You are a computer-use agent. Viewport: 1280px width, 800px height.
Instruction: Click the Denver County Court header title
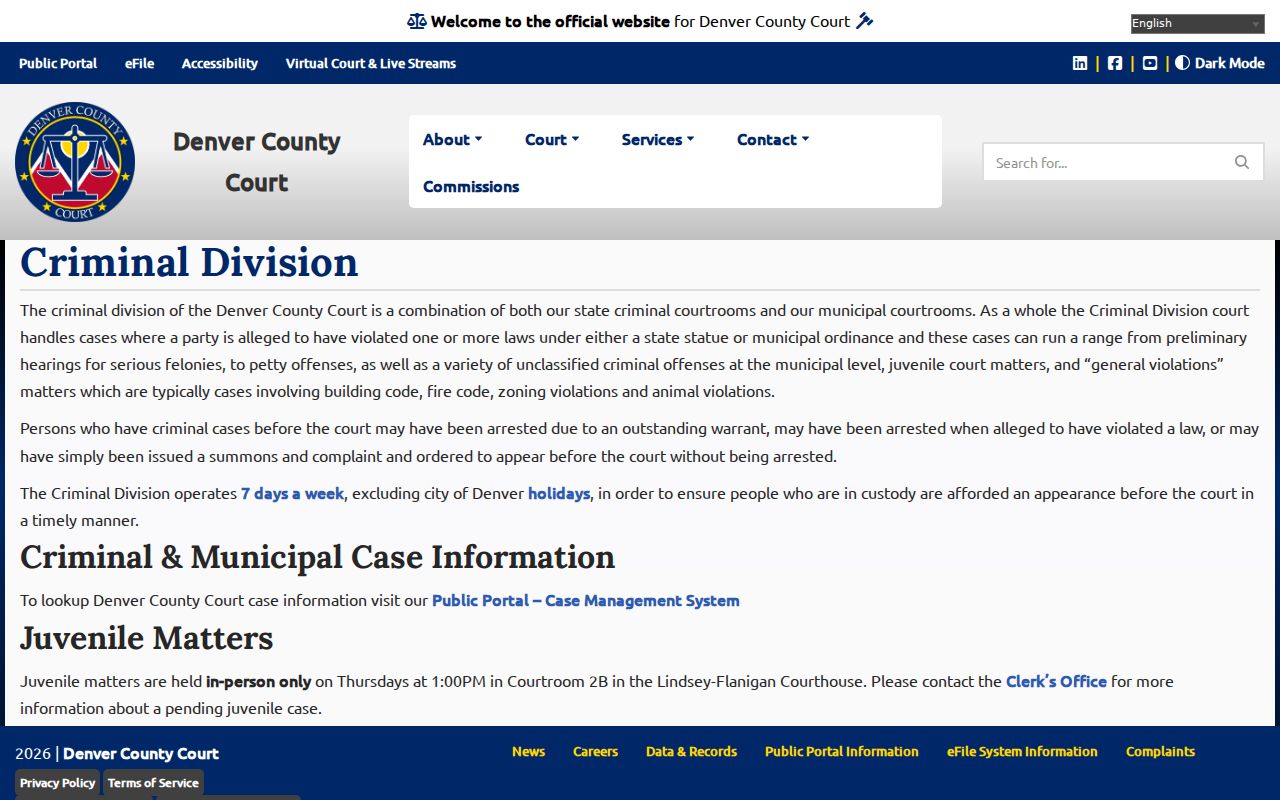257,162
